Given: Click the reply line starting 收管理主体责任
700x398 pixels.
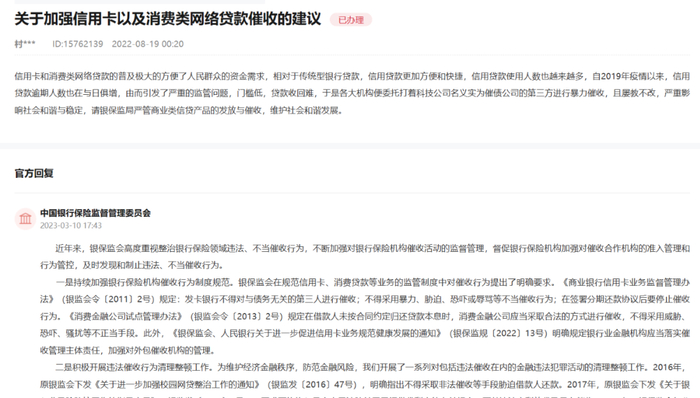Looking at the screenshot, I should [128, 350].
